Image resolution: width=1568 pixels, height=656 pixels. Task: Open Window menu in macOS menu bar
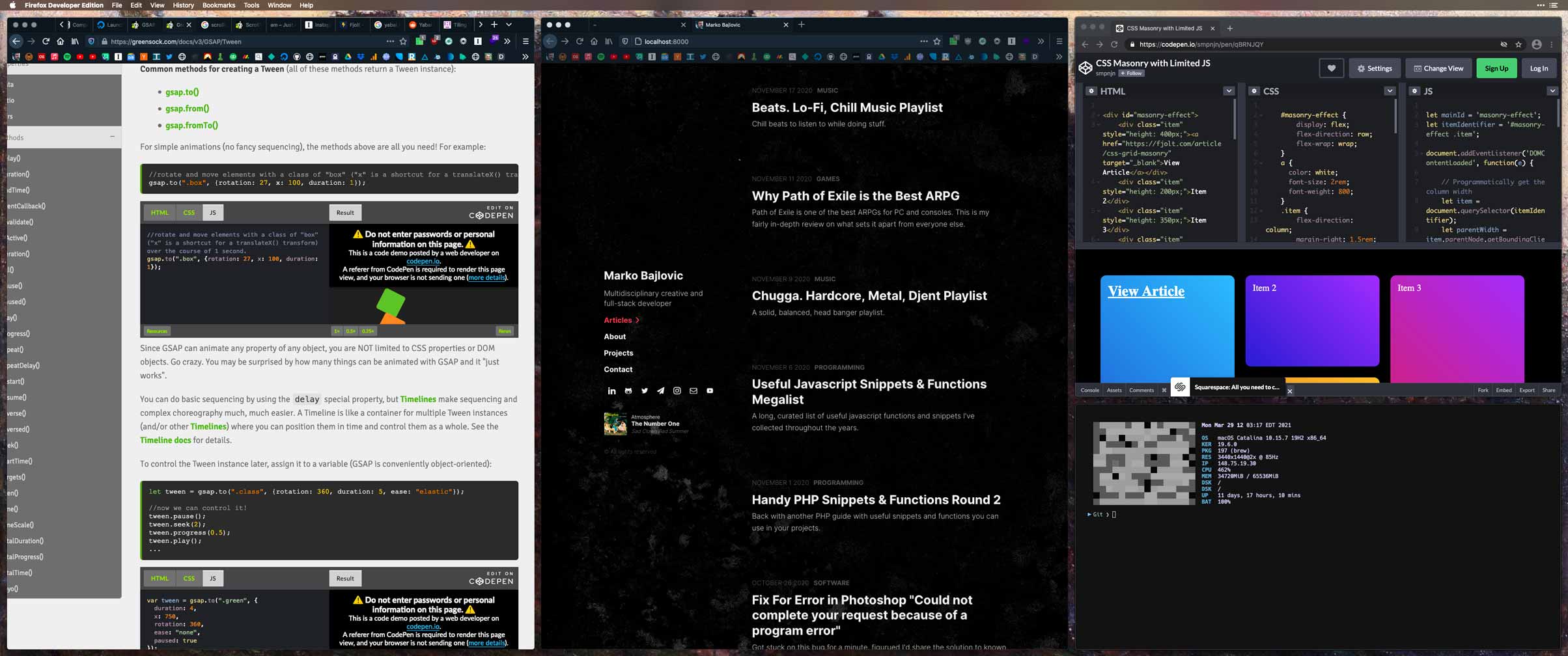click(279, 5)
